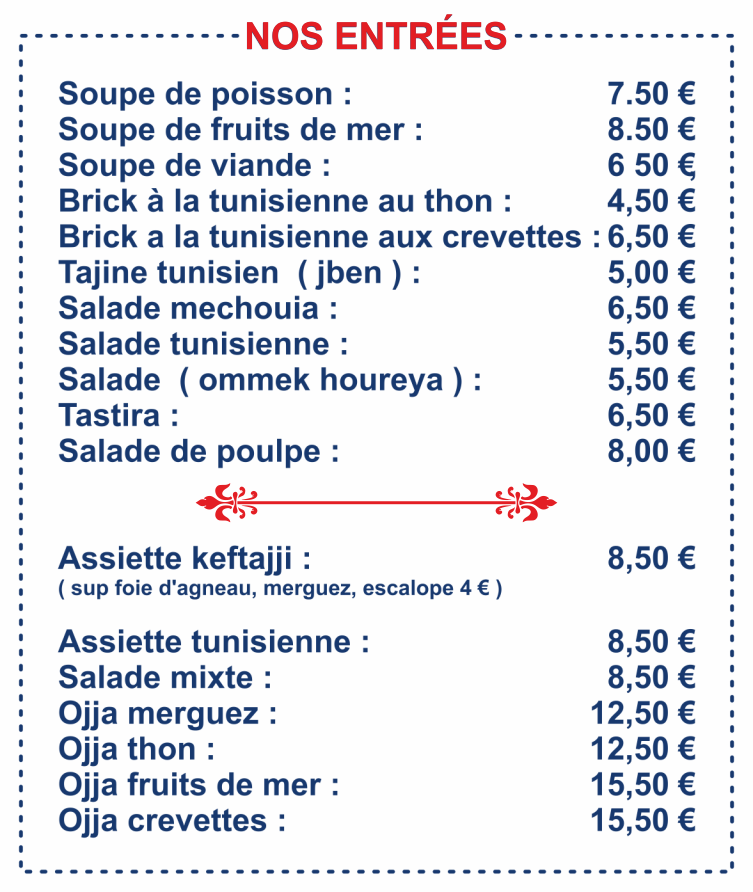Select Soupe de viande entry
The width and height of the screenshot is (753, 892).
tap(376, 166)
